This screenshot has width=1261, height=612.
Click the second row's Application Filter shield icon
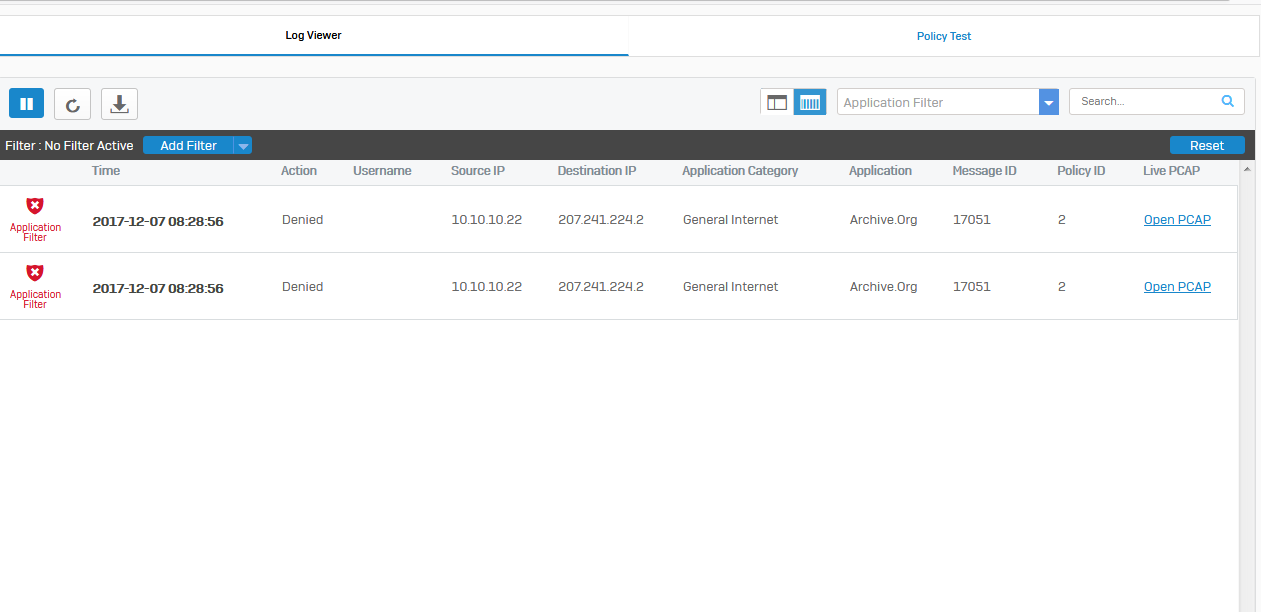click(35, 273)
